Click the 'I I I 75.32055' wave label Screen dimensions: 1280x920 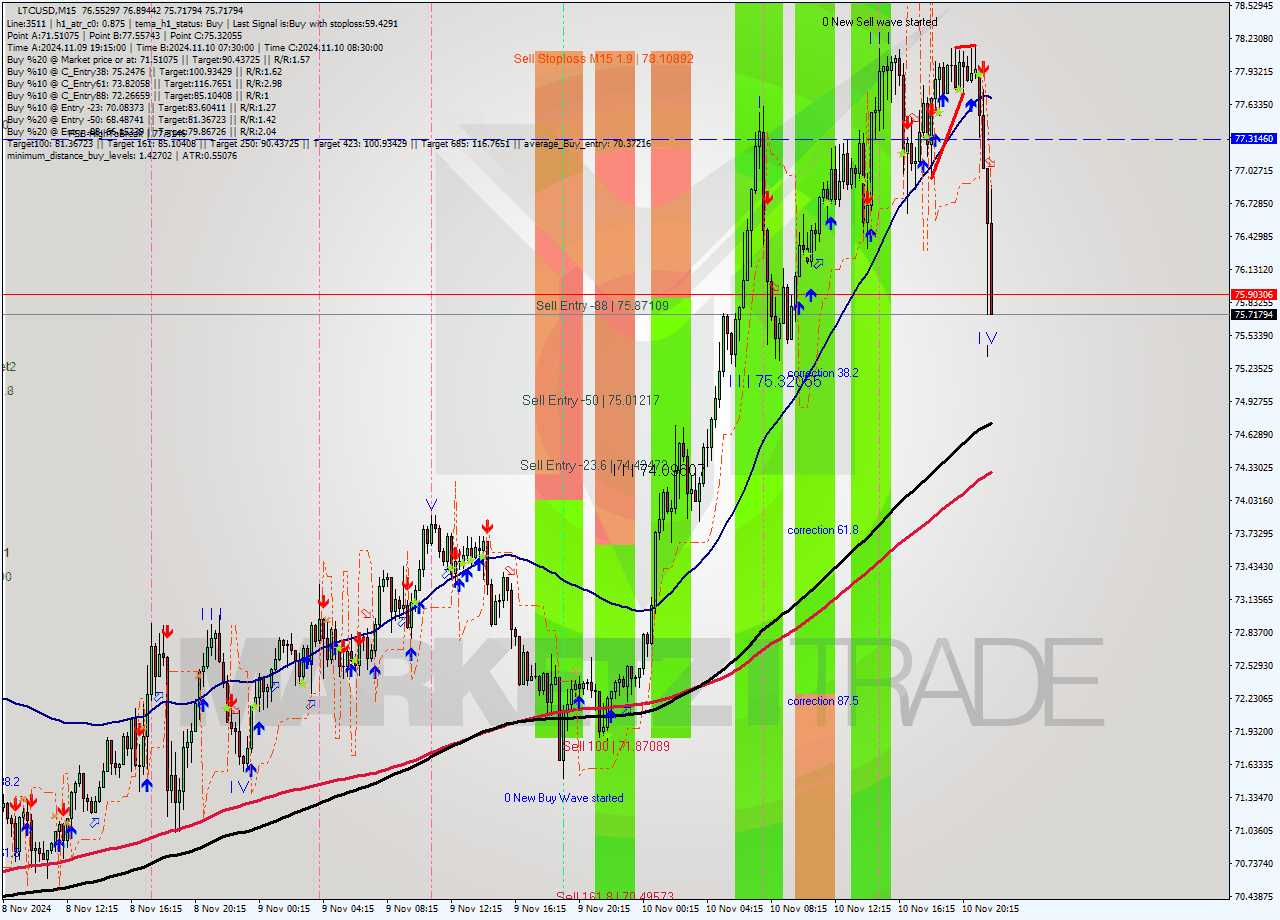(775, 382)
